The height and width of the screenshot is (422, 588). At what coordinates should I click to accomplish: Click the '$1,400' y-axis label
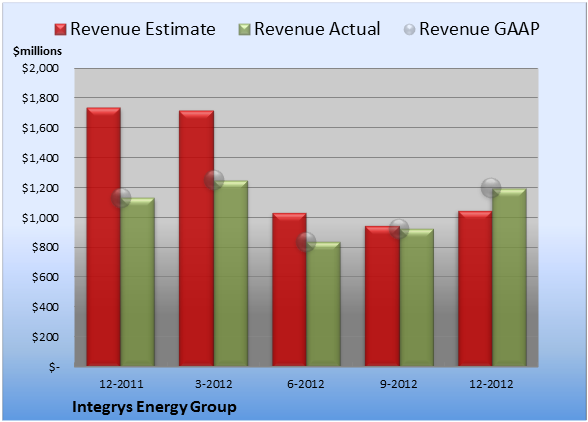pyautogui.click(x=40, y=158)
